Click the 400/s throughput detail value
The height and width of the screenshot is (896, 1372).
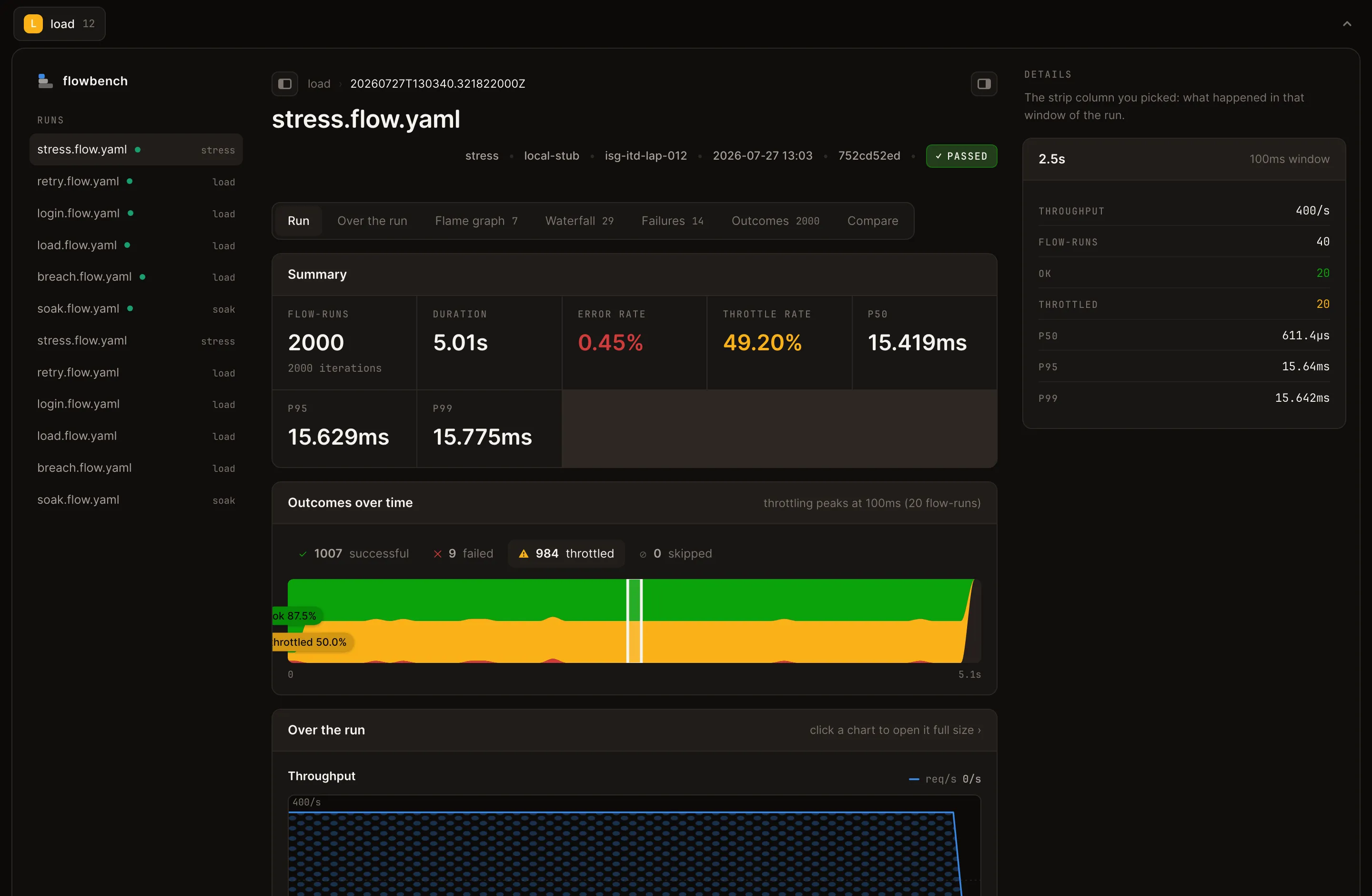click(1312, 211)
